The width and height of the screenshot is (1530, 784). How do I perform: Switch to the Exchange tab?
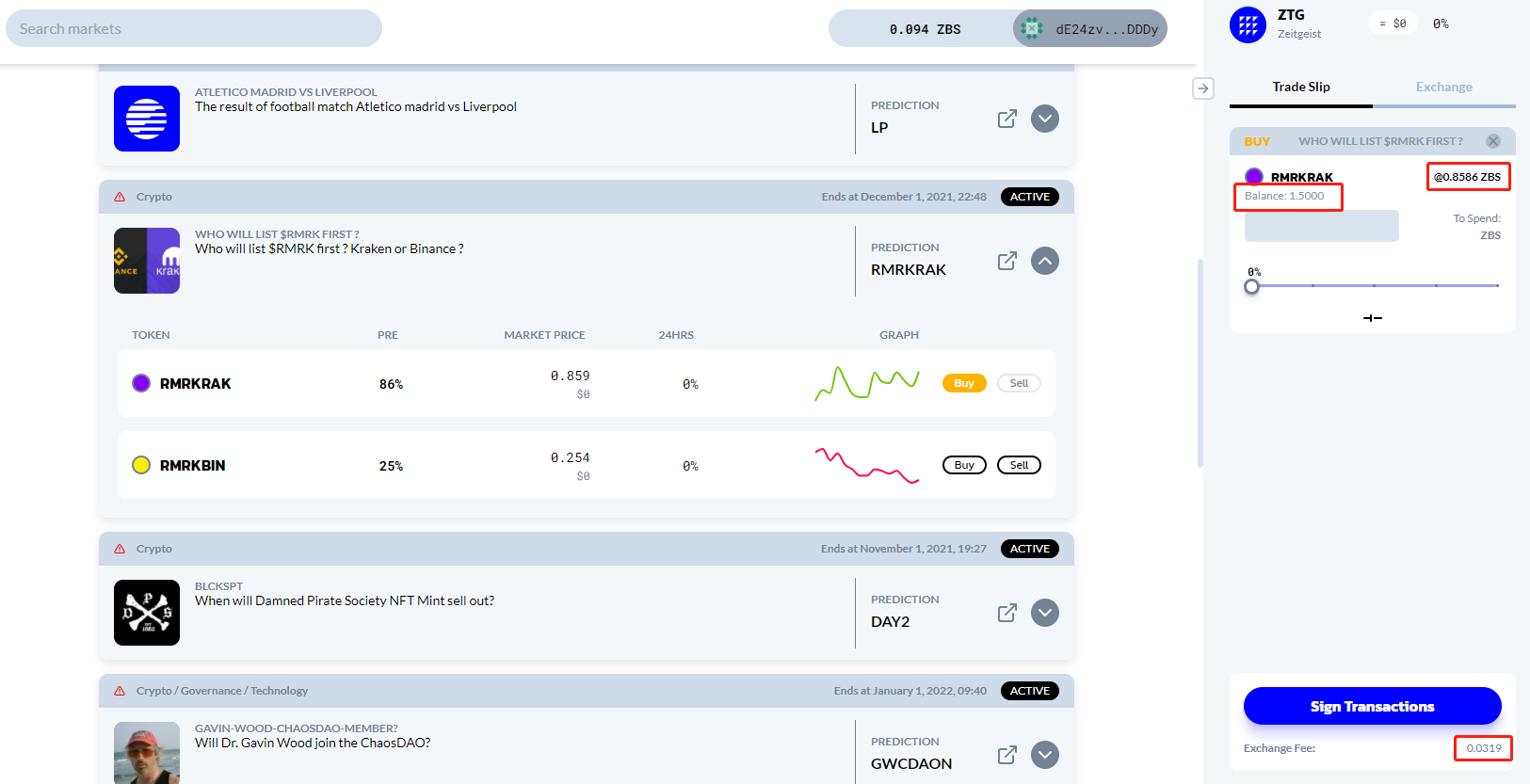1444,87
